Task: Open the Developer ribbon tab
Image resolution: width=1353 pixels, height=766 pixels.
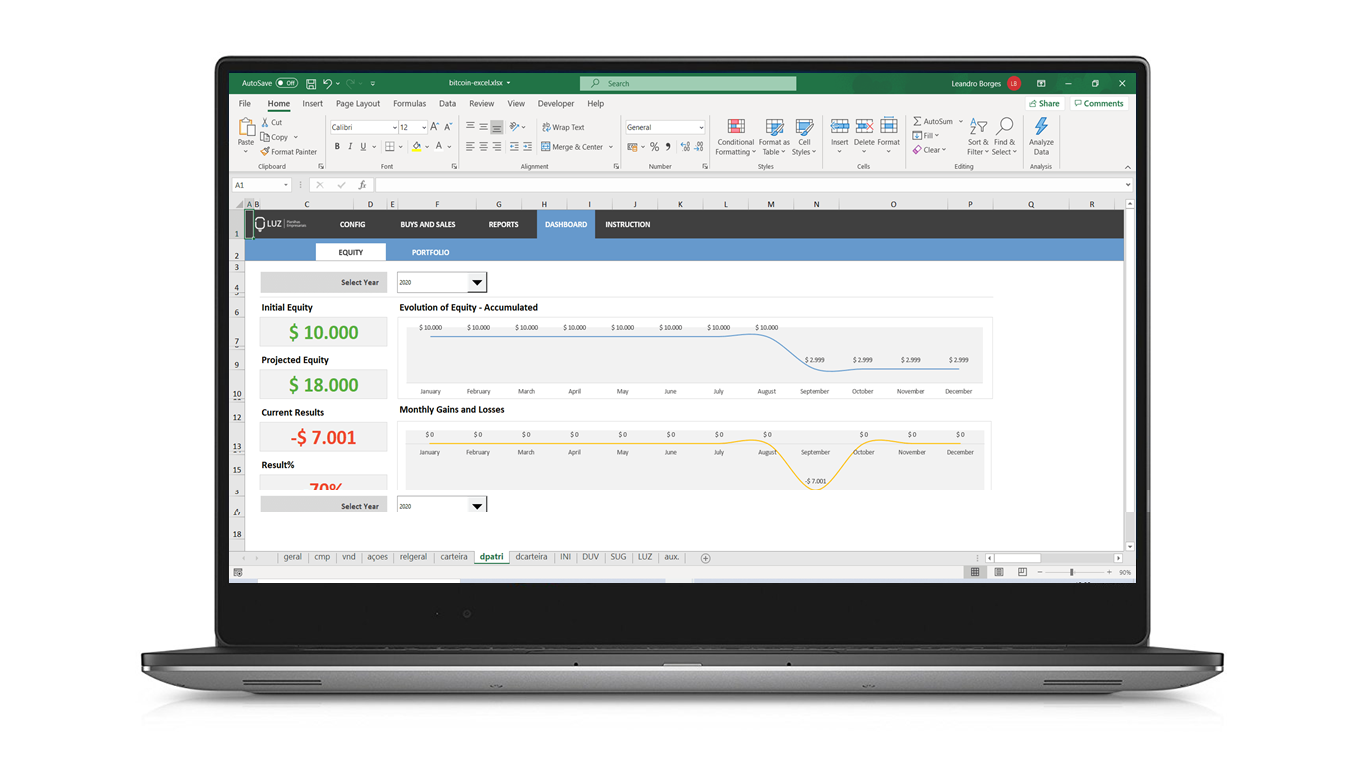Action: pos(556,104)
